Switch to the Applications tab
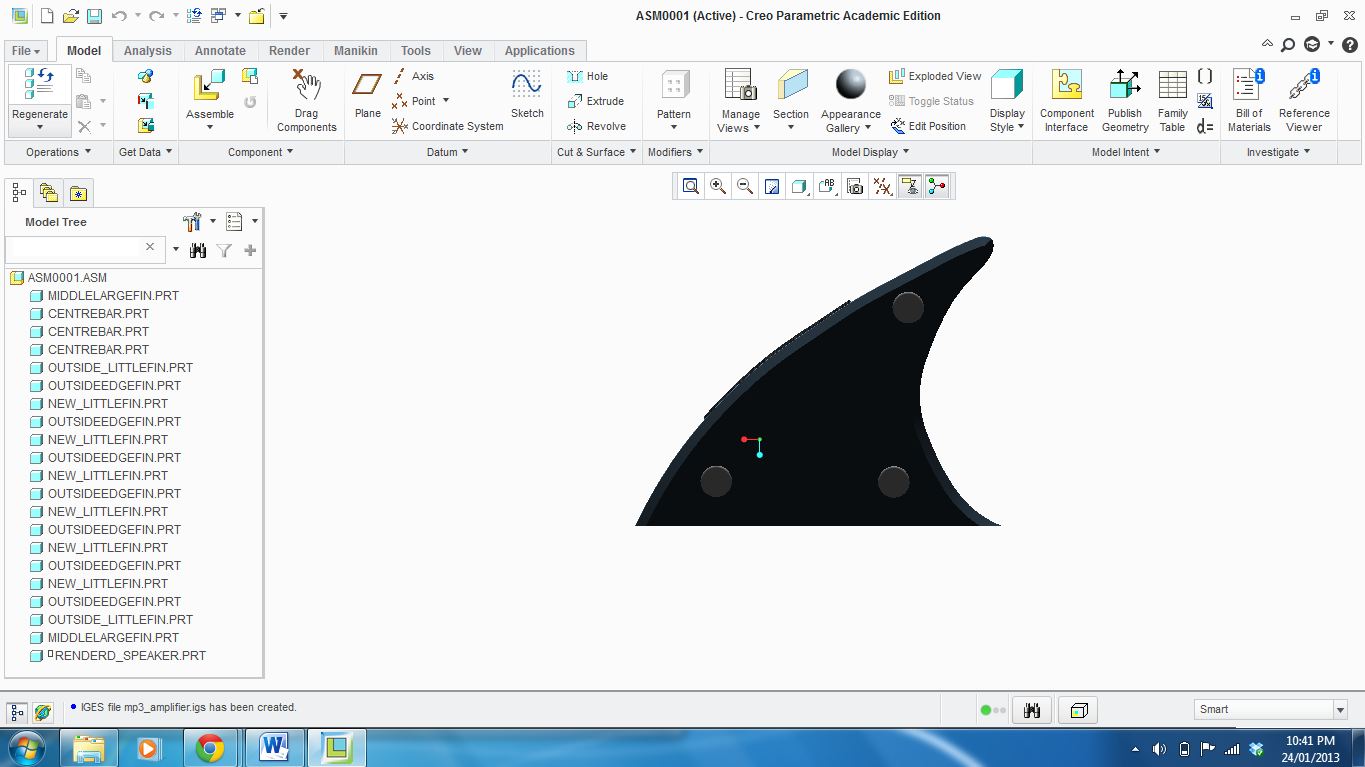Screen dimensions: 1365x767 coord(540,51)
